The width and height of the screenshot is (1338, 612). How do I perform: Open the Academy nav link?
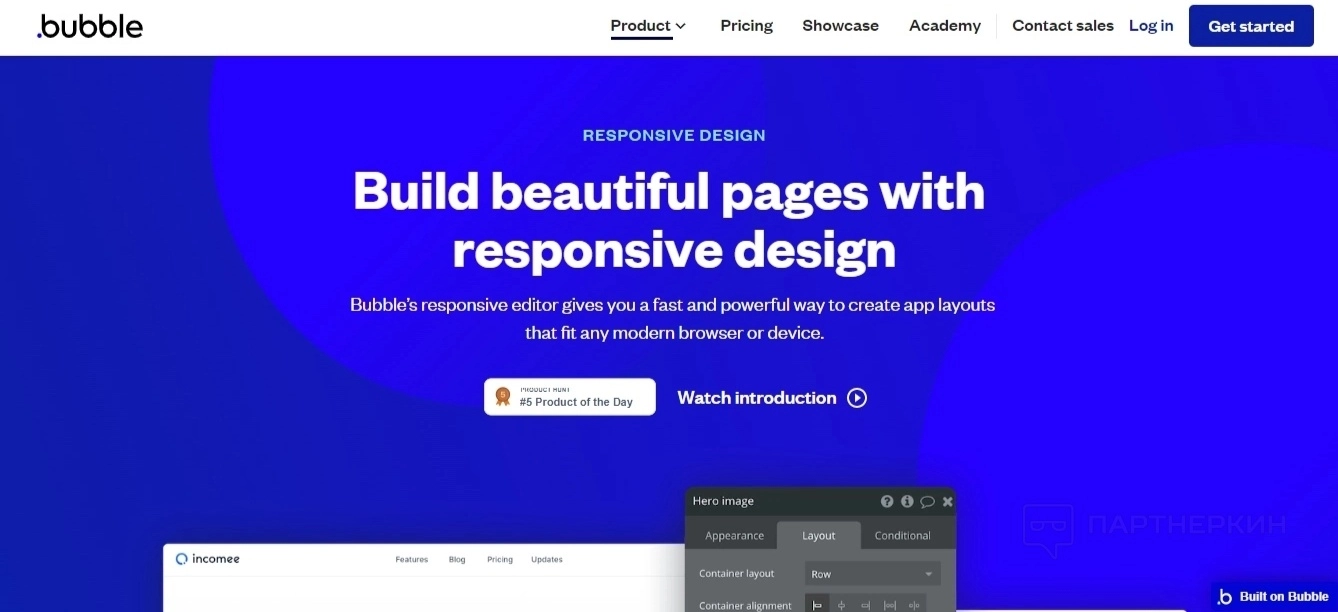[x=944, y=26]
